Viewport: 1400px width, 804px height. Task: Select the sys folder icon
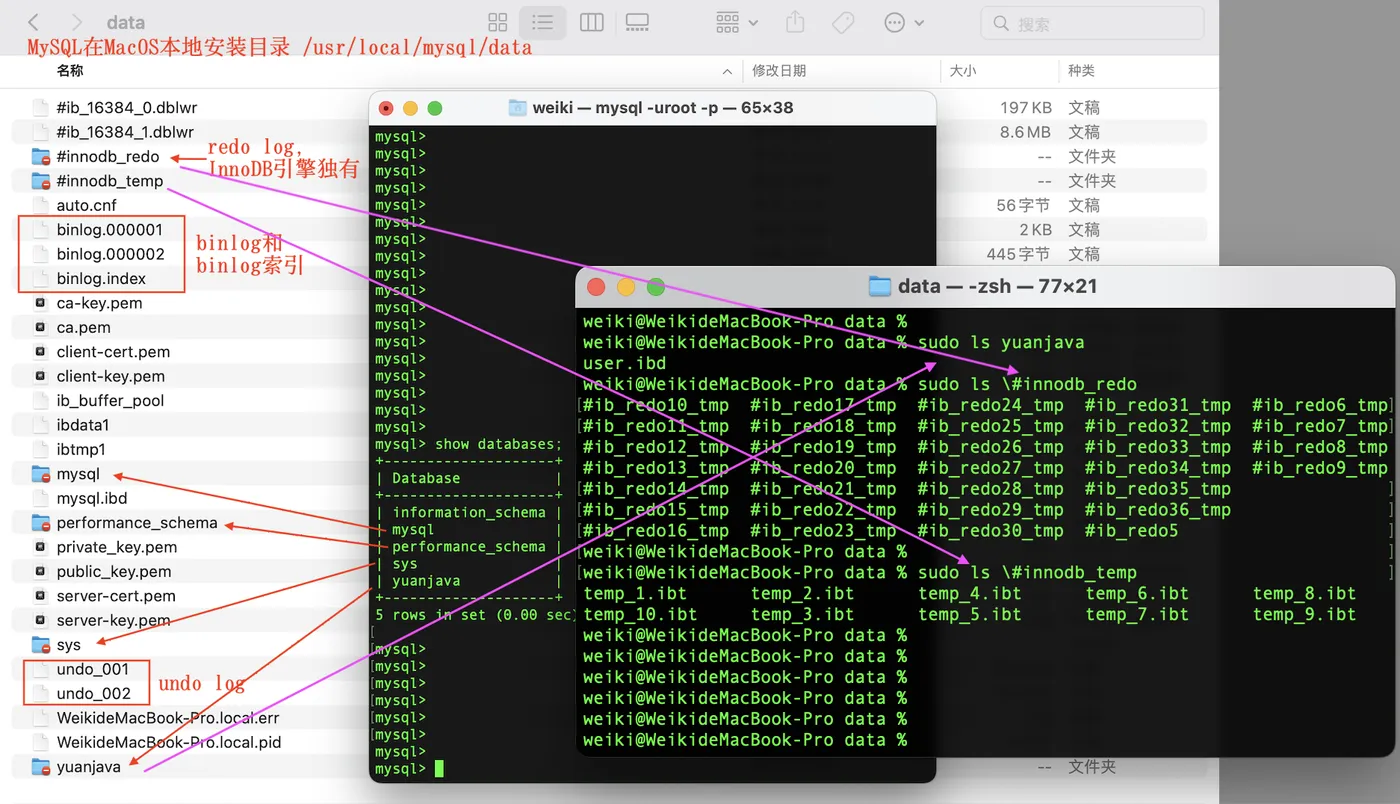pyautogui.click(x=41, y=645)
